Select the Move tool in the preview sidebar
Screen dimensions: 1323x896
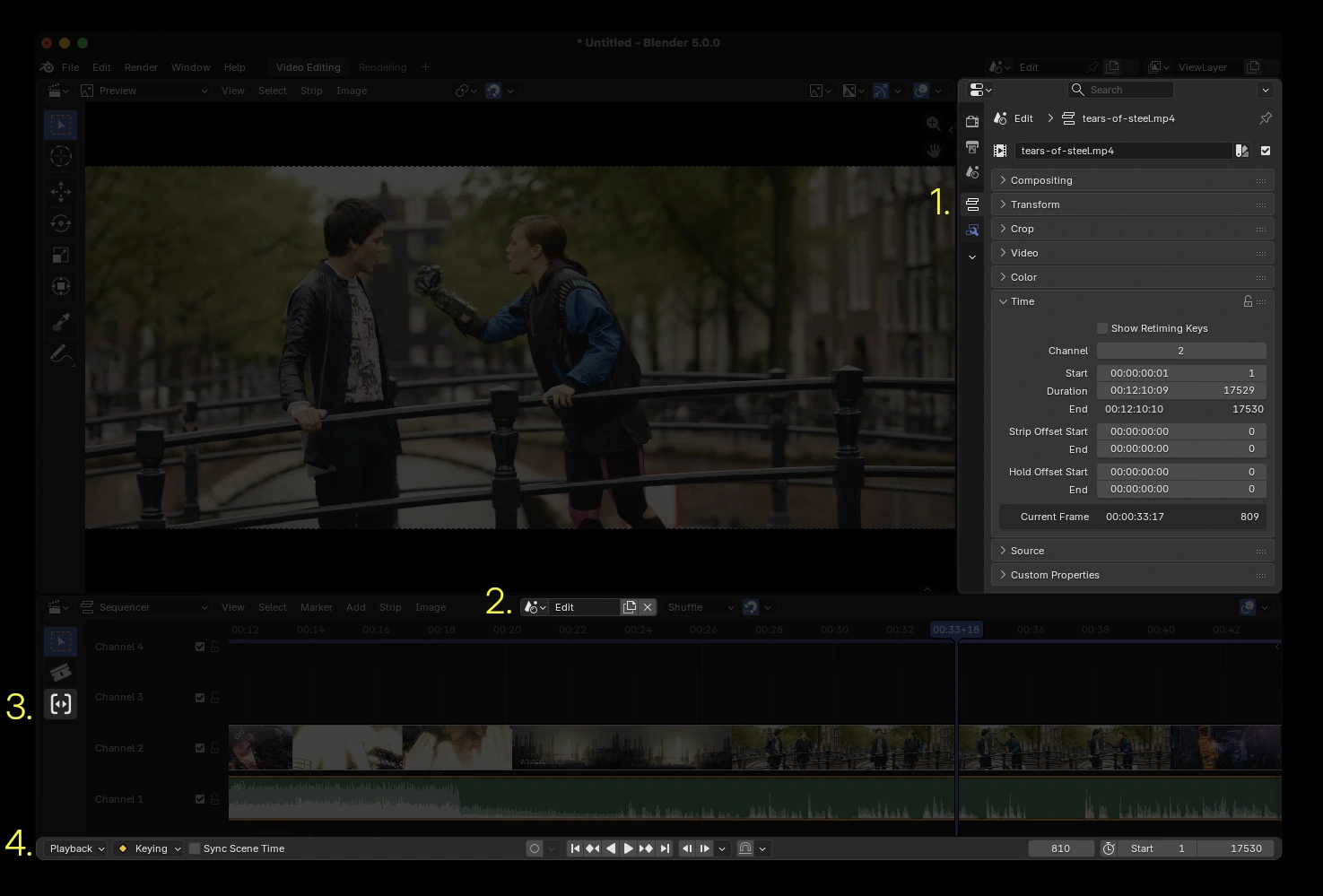(x=60, y=191)
